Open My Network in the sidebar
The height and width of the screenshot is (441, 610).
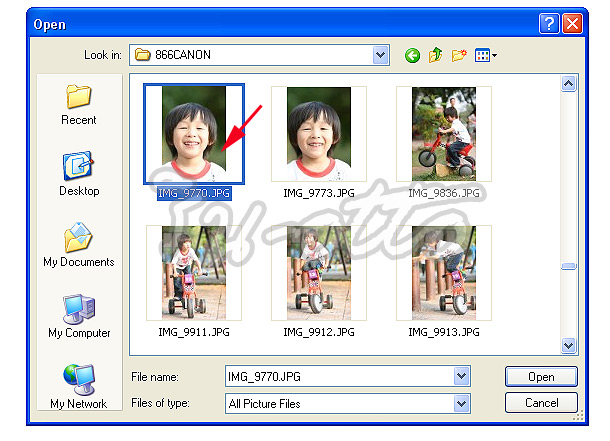(x=79, y=387)
